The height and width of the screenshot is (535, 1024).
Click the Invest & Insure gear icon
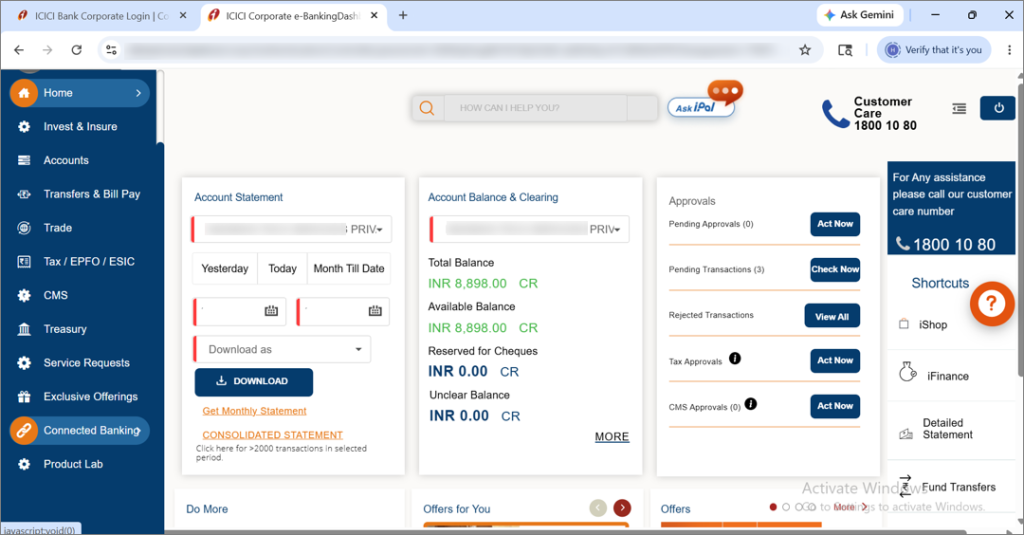pyautogui.click(x=24, y=127)
